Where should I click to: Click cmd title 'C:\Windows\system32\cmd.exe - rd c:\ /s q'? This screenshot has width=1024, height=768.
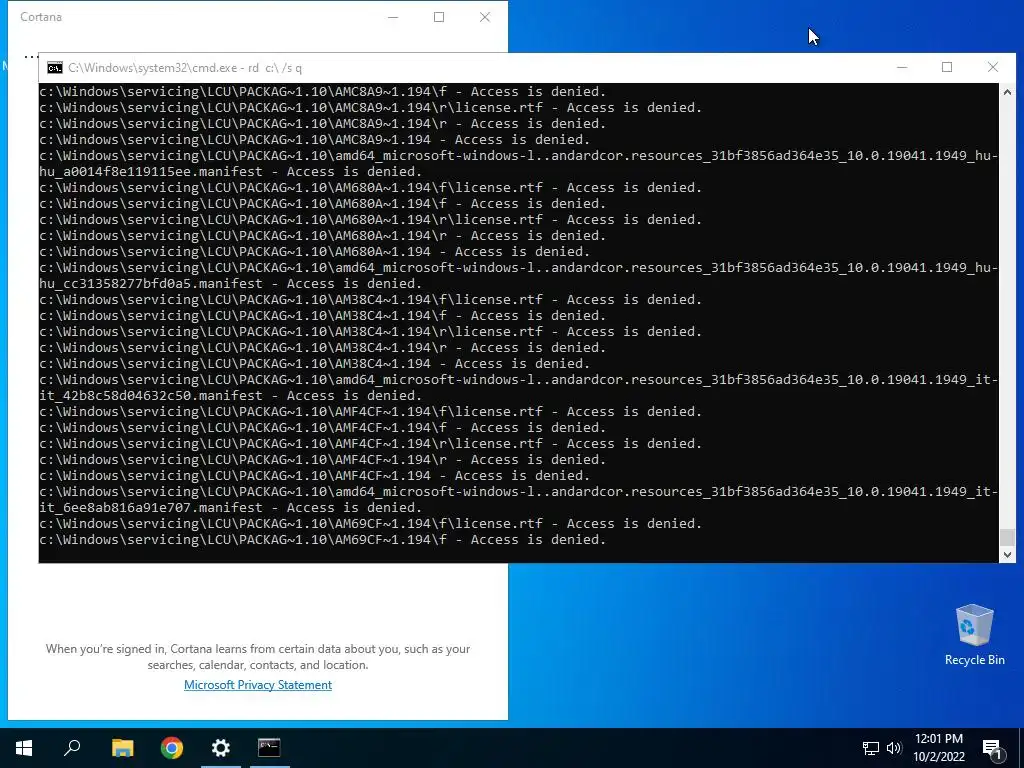click(185, 68)
